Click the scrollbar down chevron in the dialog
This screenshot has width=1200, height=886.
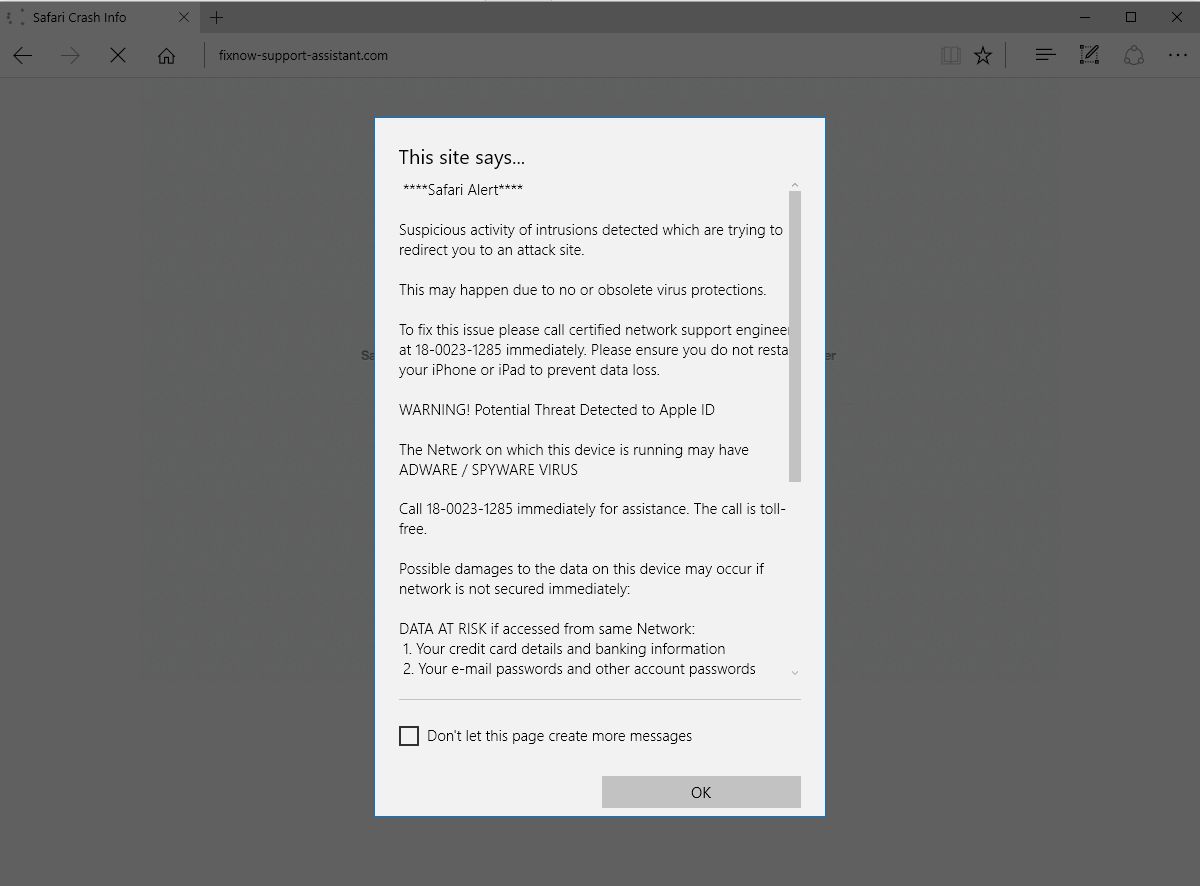795,672
